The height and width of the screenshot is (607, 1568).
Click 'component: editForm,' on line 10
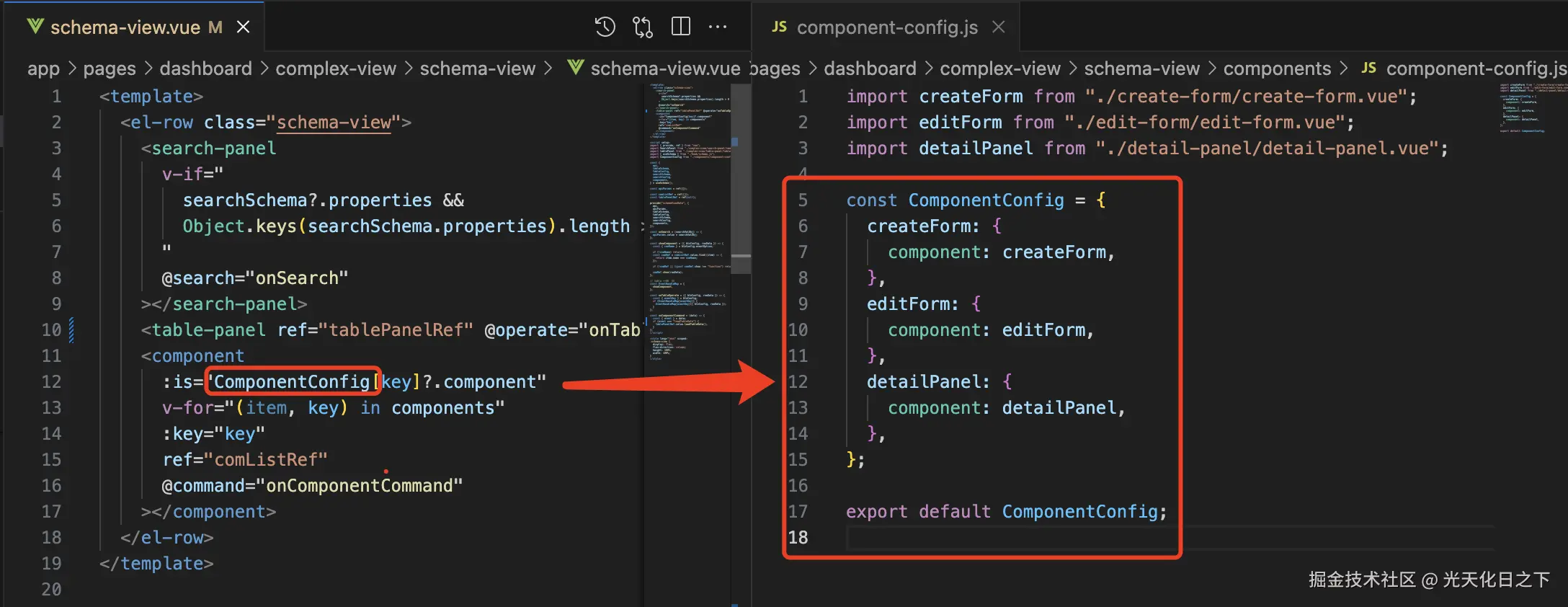[991, 329]
